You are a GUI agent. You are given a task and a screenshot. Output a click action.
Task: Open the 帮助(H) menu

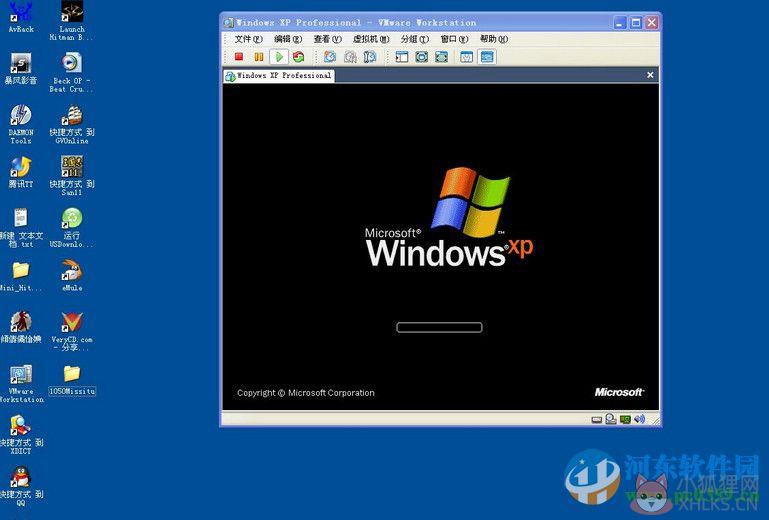coord(494,39)
